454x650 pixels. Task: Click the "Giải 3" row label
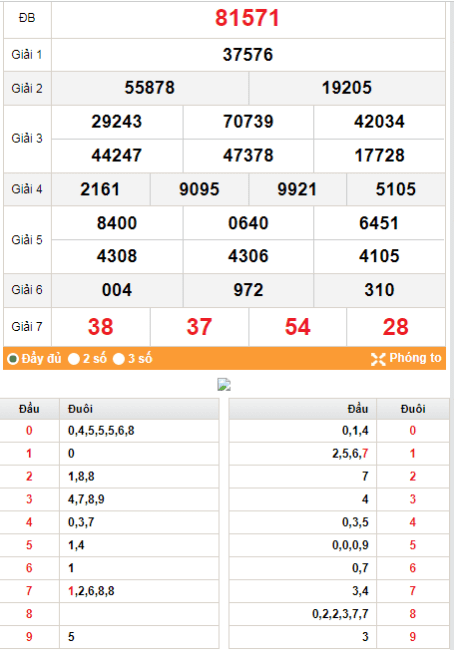click(27, 138)
